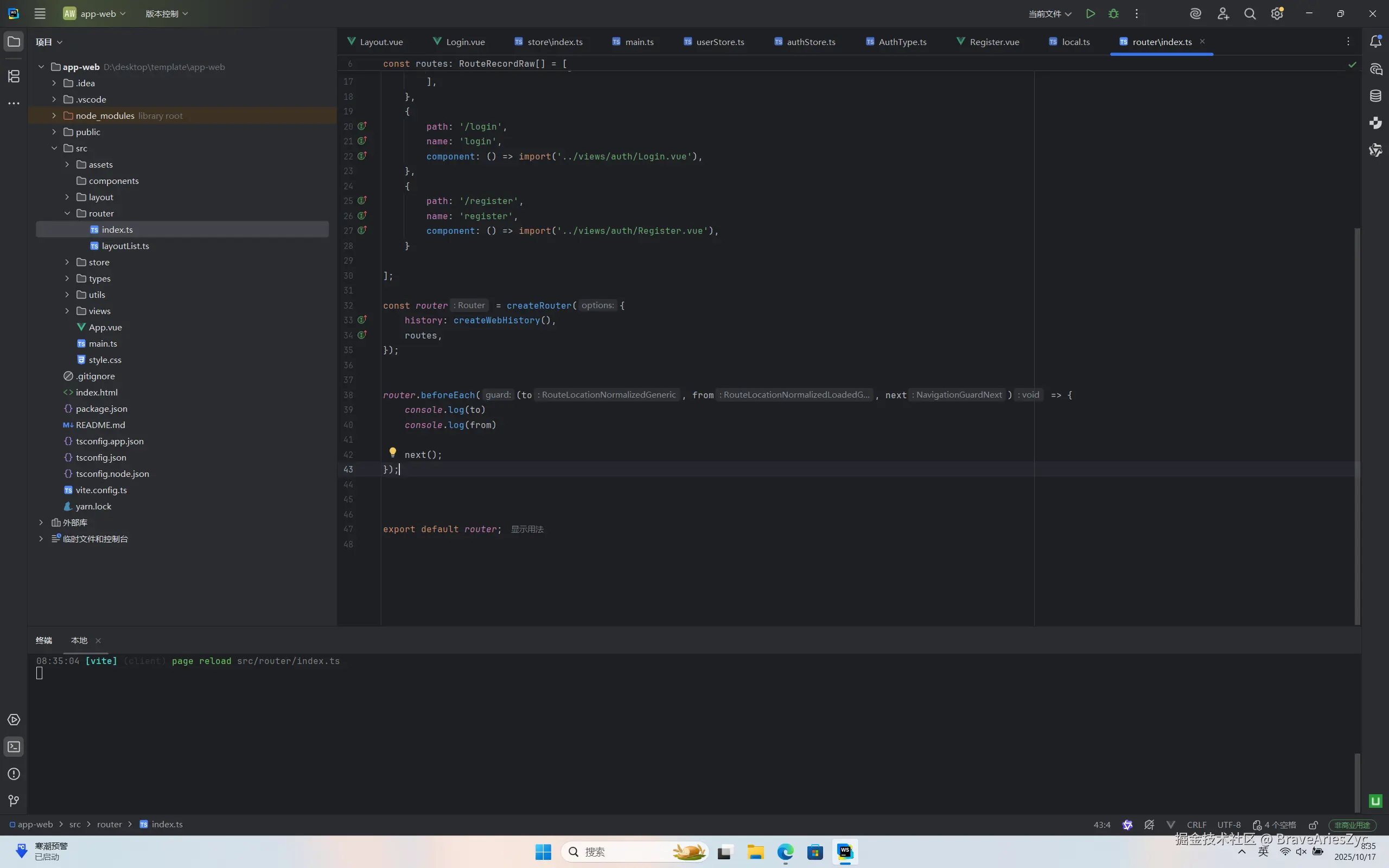Click the Search Everywhere magnifier icon
The image size is (1389, 868).
coord(1250,14)
